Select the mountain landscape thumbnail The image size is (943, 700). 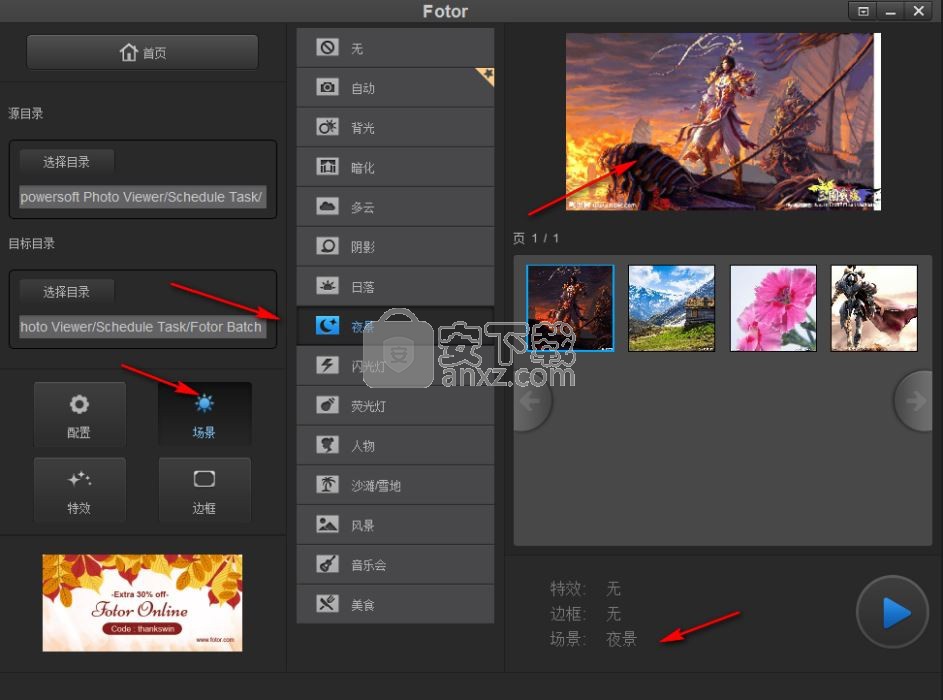click(672, 308)
